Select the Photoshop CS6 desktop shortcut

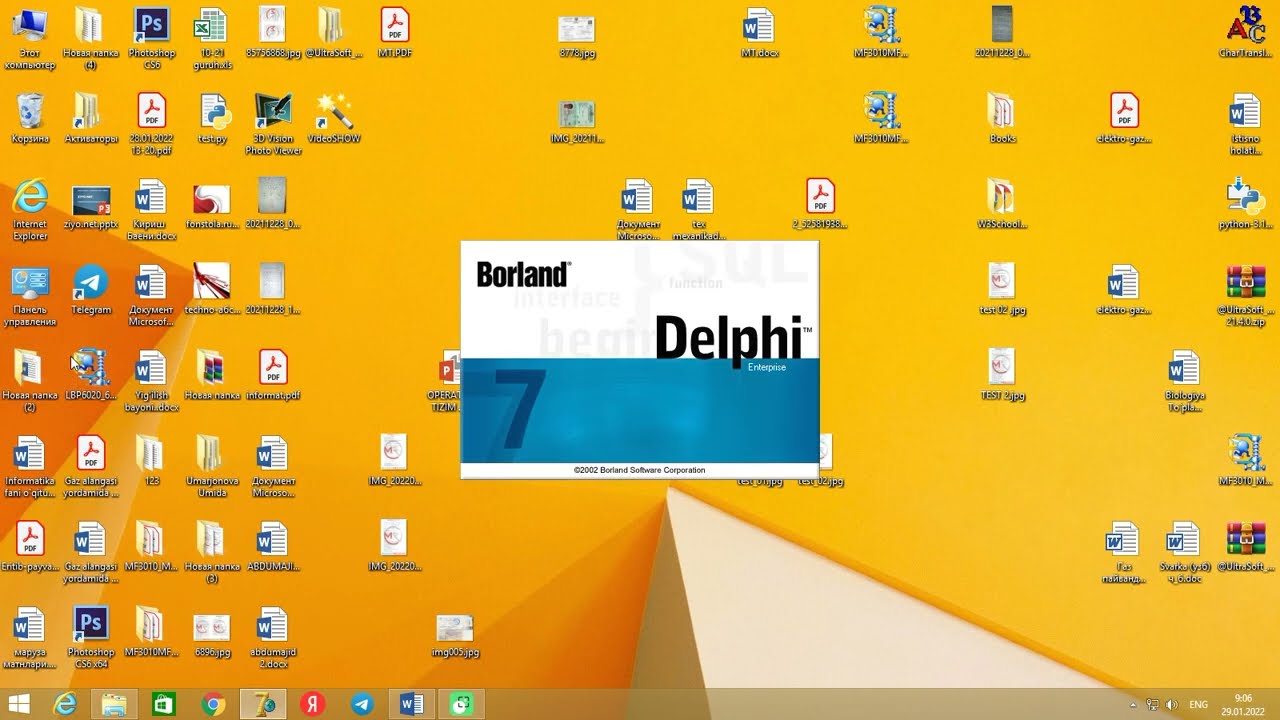coord(152,38)
